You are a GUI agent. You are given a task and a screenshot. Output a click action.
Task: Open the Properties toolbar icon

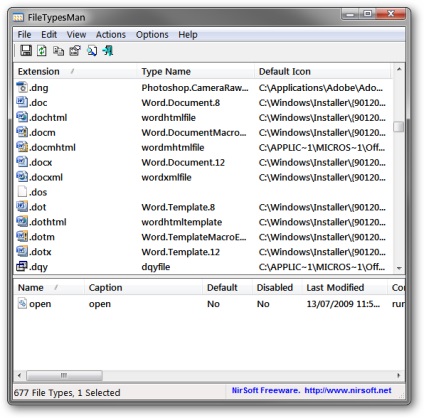[75, 51]
